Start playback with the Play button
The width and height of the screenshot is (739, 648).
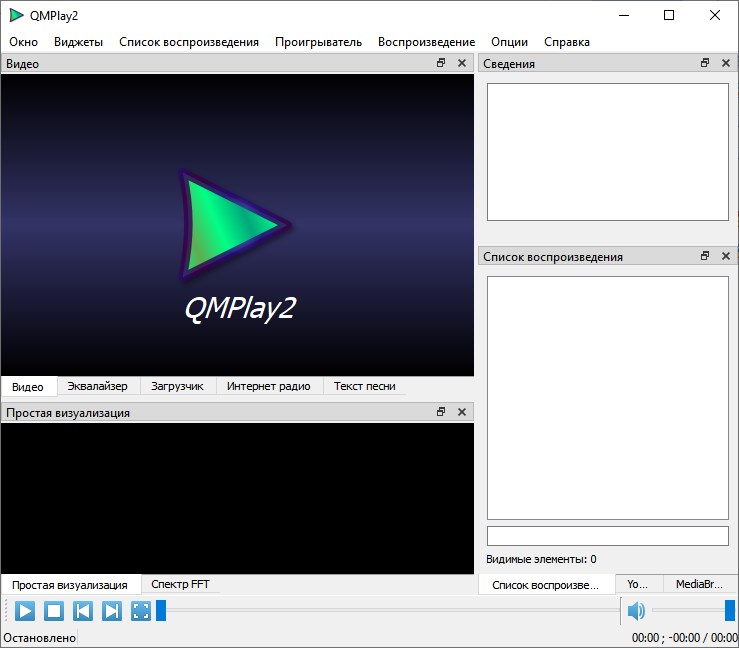25,611
